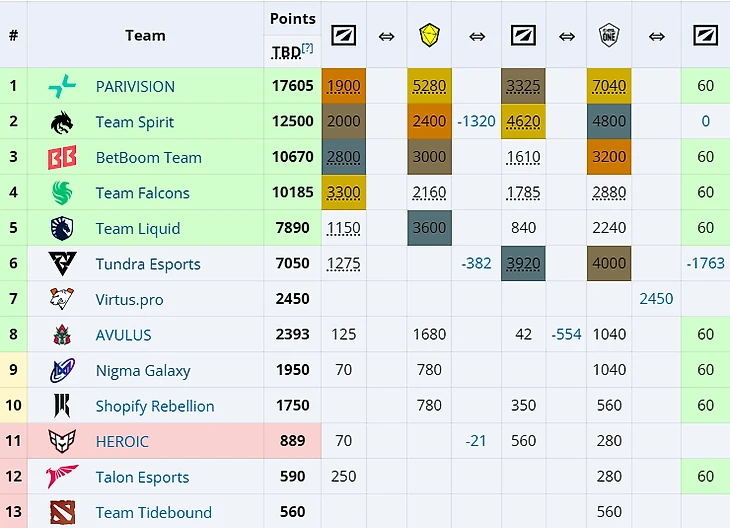Click the Team Spirit dragon logo
Viewport: 730px width, 528px height.
tap(62, 122)
